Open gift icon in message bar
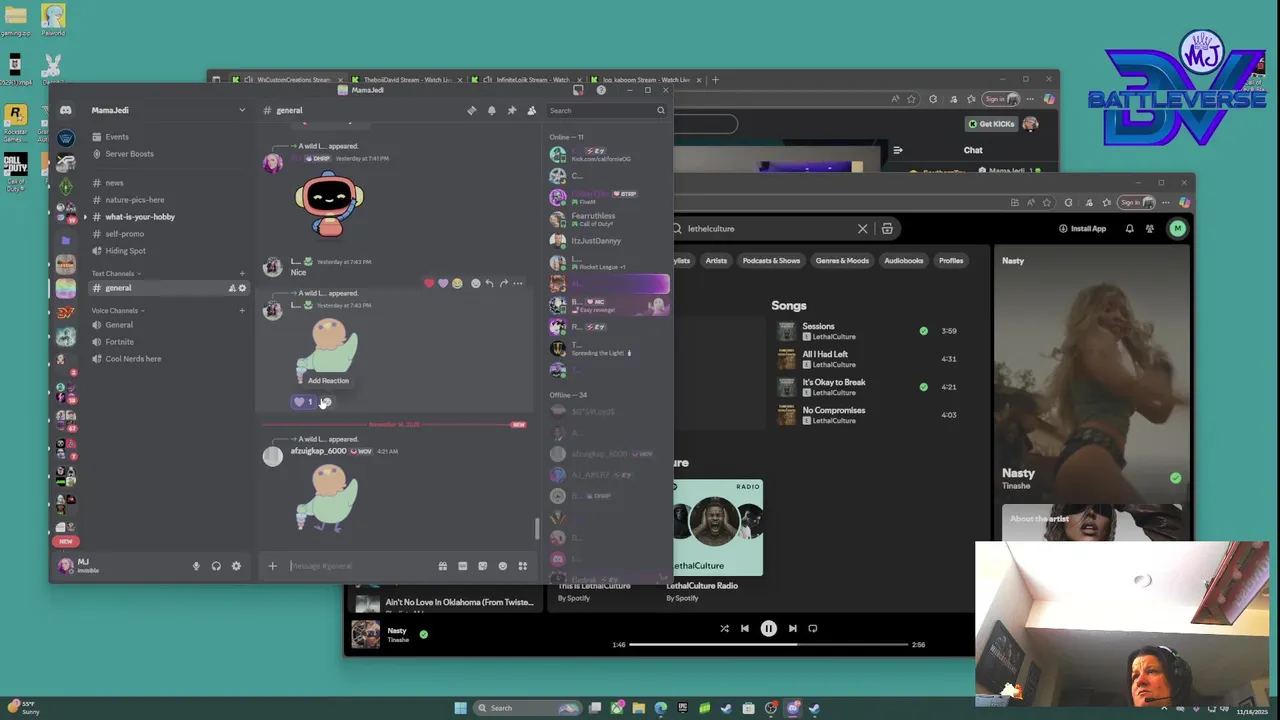 [x=443, y=566]
